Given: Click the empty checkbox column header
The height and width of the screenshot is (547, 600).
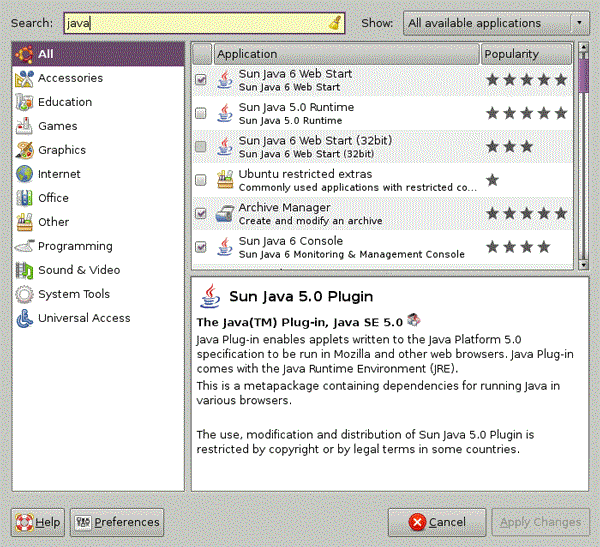Looking at the screenshot, I should click(202, 54).
